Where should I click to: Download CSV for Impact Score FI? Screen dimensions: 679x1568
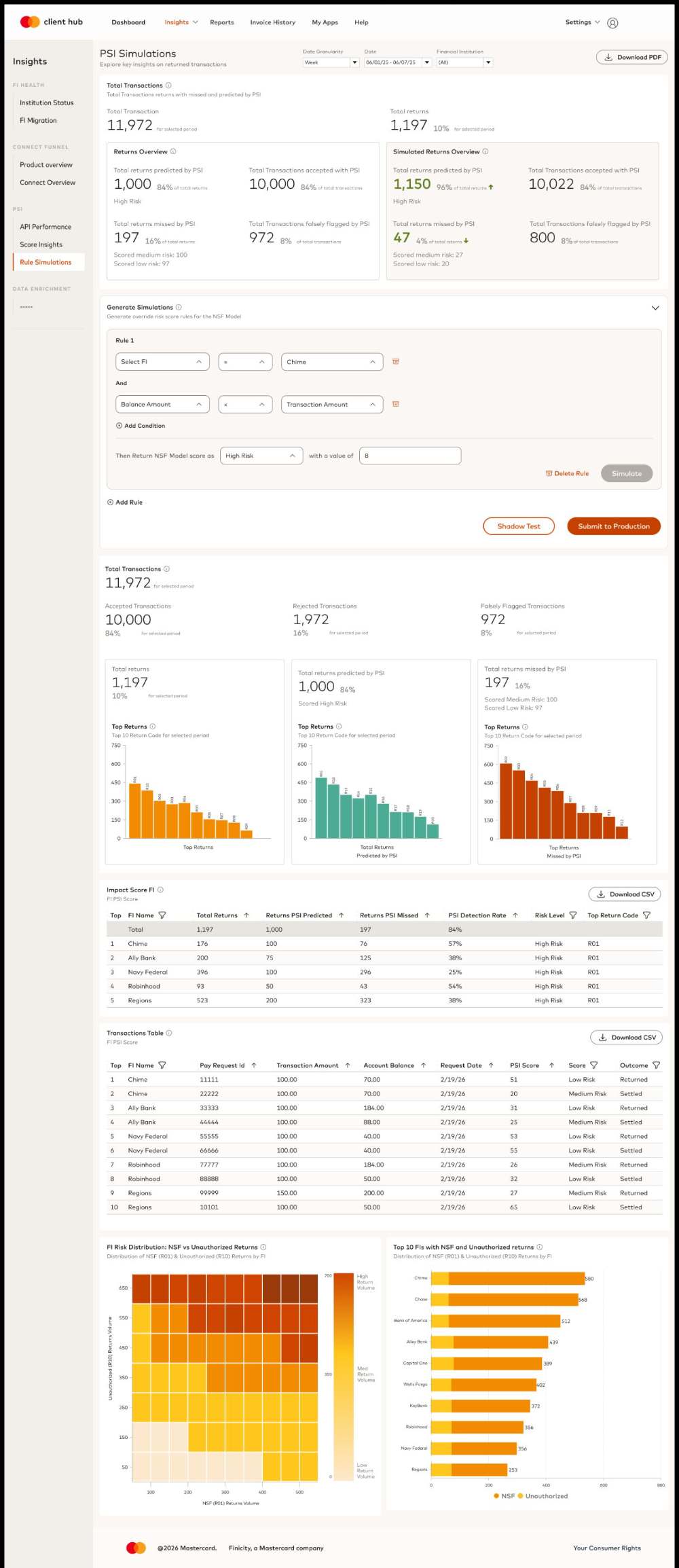pyautogui.click(x=625, y=894)
